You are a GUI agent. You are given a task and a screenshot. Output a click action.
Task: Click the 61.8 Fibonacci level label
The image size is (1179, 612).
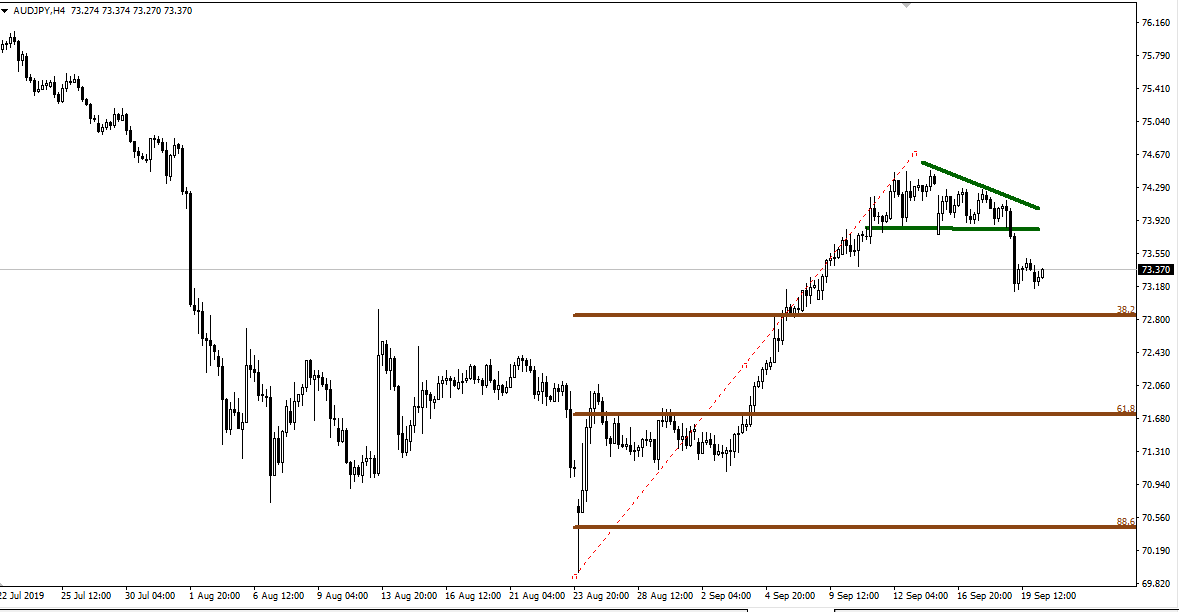coord(1124,408)
